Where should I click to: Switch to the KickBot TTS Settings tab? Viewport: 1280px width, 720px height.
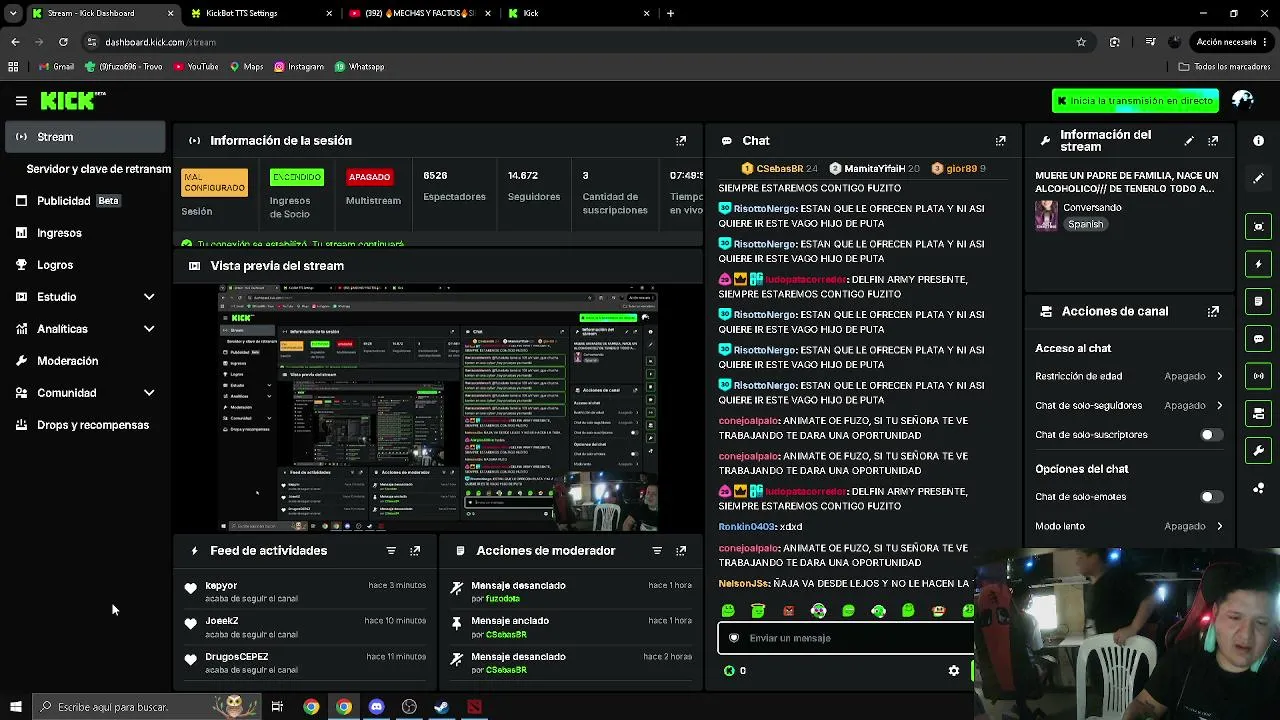pyautogui.click(x=261, y=13)
